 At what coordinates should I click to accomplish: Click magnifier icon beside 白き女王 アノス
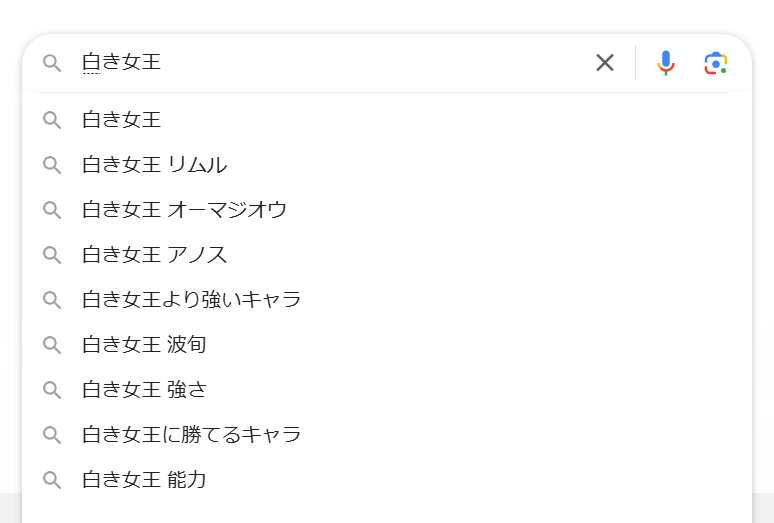(52, 255)
